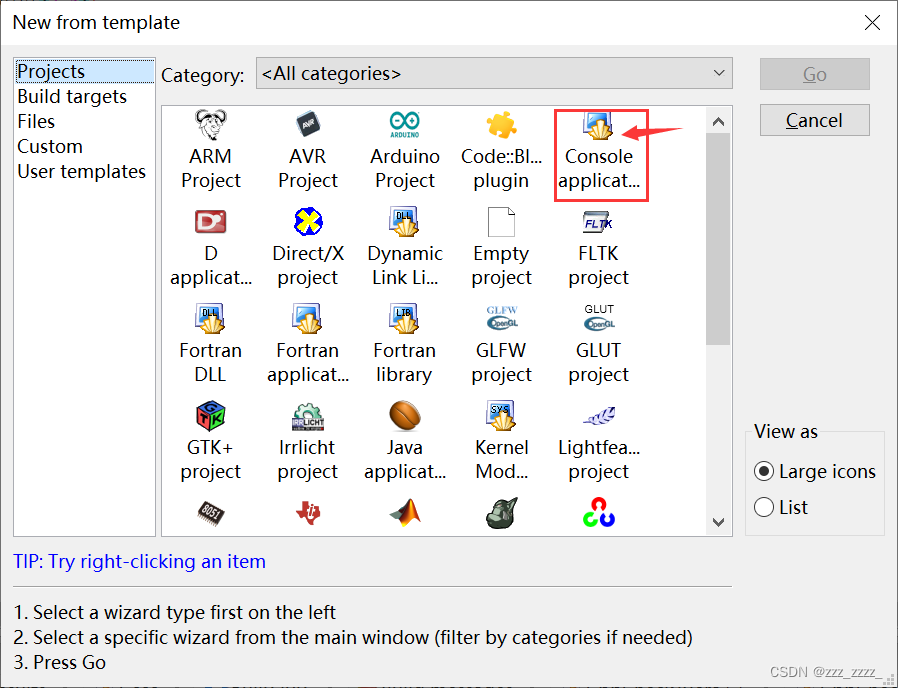The image size is (898, 688).
Task: Select the AVR Project template icon
Action: pos(308,124)
